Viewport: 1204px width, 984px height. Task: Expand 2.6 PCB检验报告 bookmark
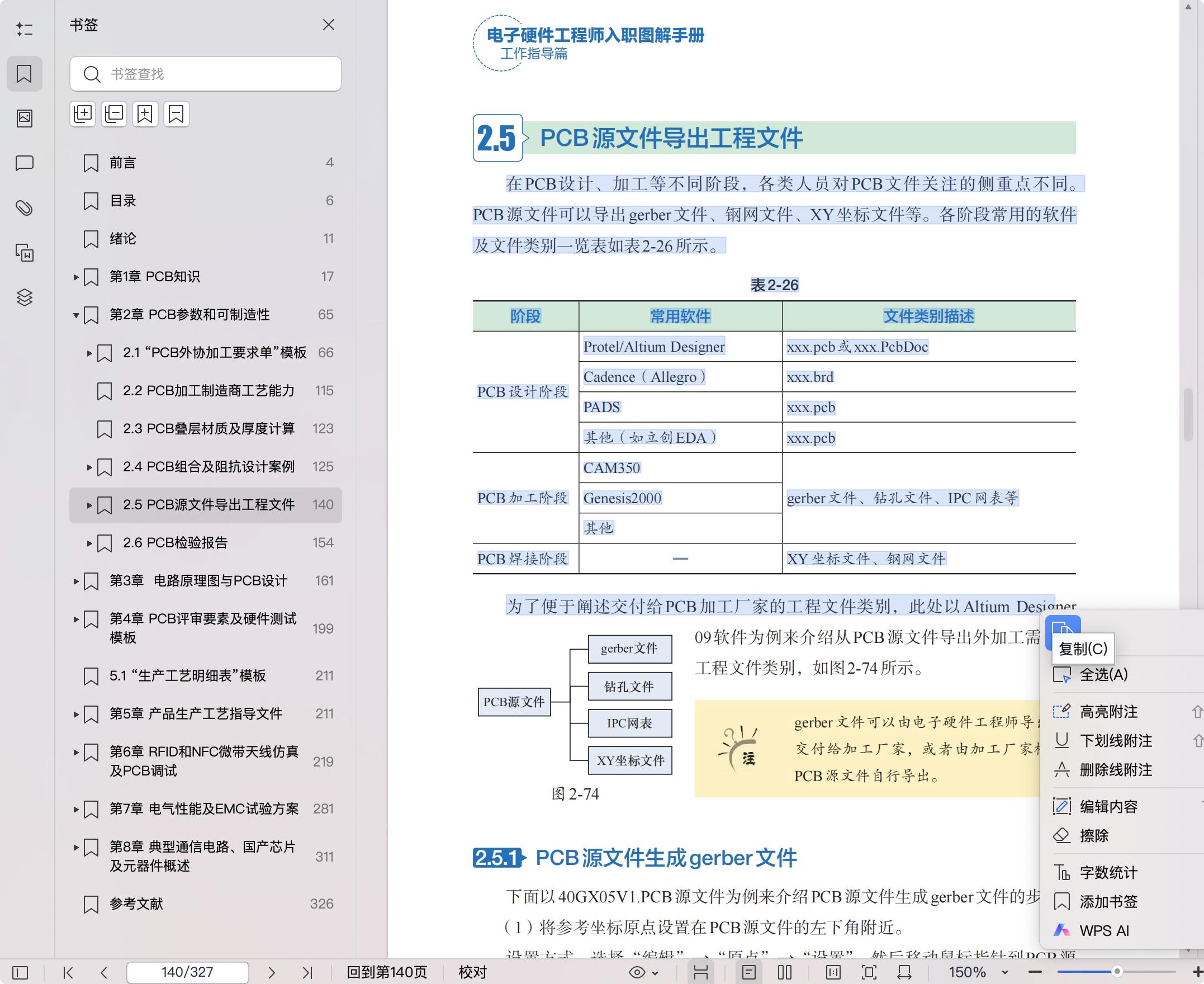(x=89, y=543)
